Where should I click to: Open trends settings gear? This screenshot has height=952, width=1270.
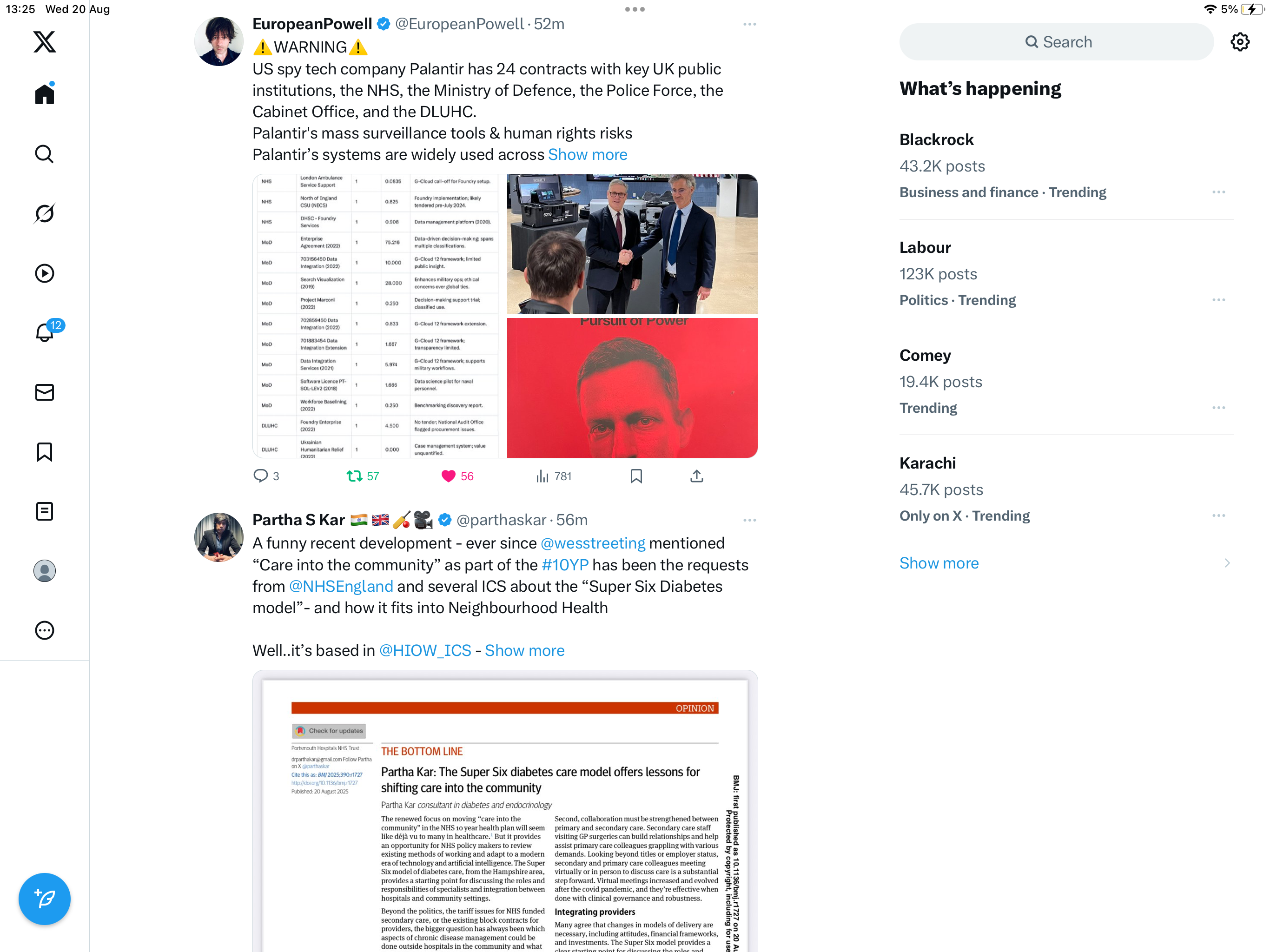coord(1240,42)
